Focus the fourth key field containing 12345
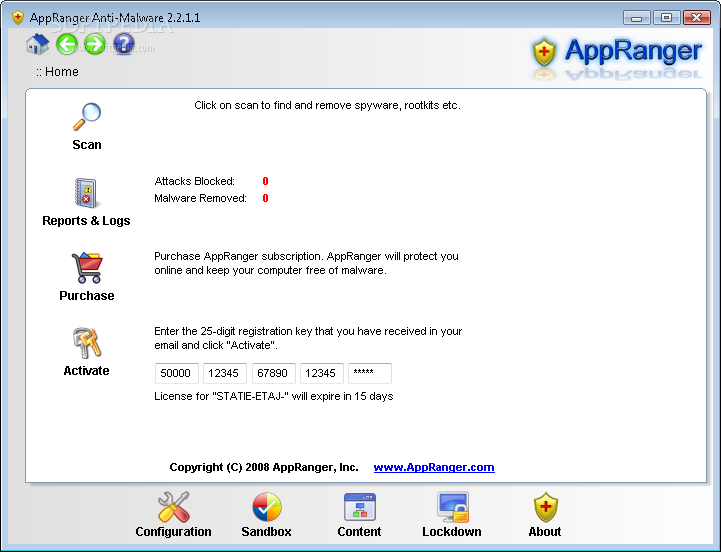 click(x=322, y=373)
